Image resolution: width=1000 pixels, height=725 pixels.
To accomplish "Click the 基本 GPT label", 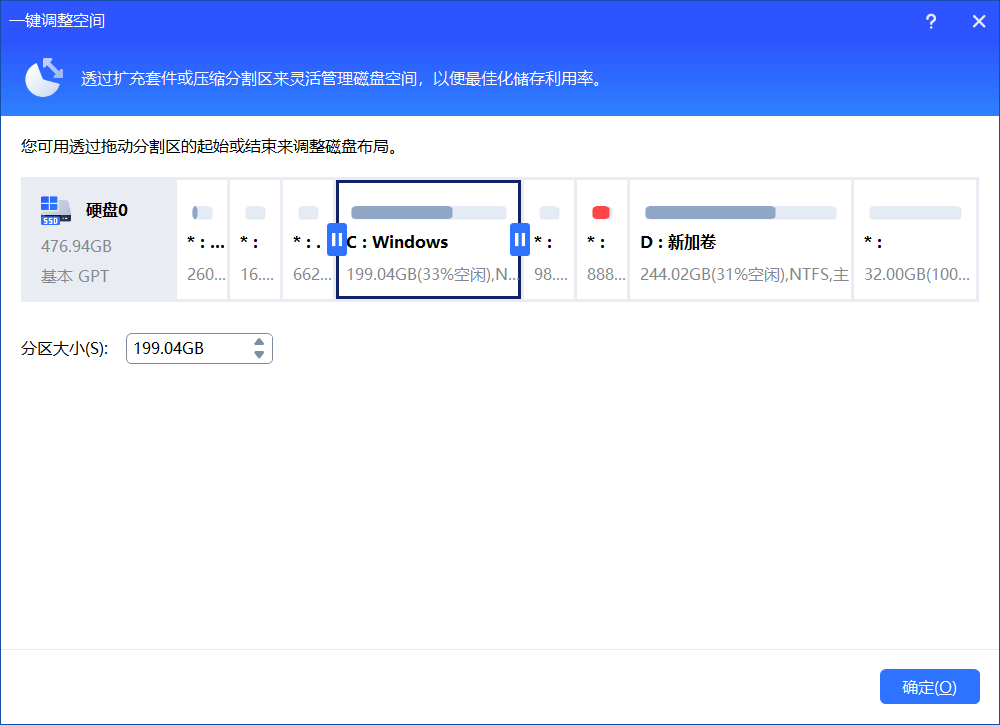I will click(x=75, y=276).
